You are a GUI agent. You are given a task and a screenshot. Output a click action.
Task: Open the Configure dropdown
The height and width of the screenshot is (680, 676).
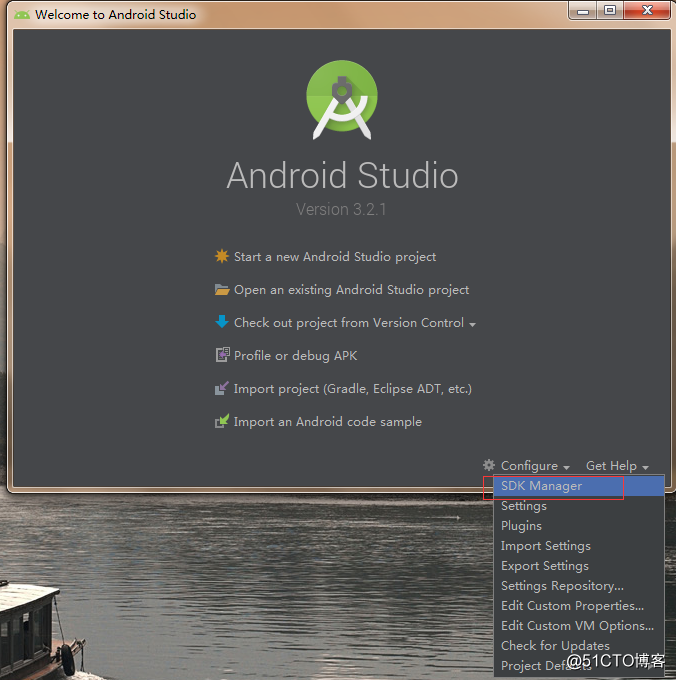tap(535, 466)
